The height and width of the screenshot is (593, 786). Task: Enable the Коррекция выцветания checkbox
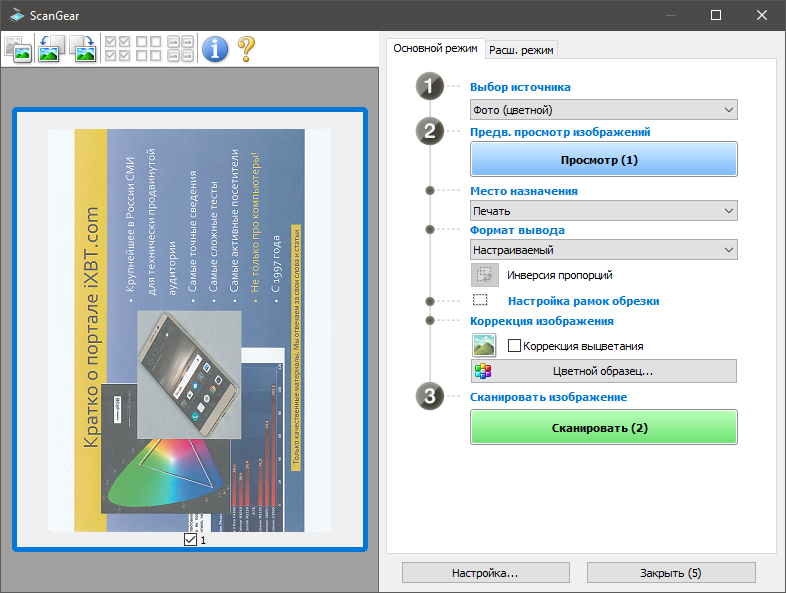coord(514,345)
